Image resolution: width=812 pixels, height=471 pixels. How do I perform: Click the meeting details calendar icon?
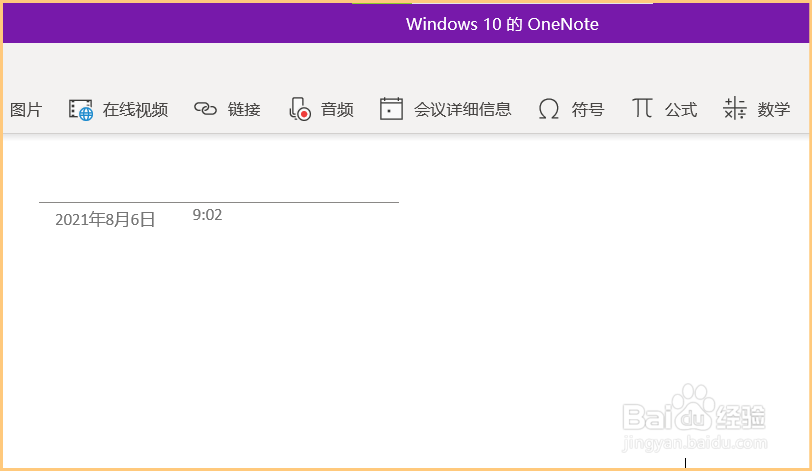(x=391, y=109)
